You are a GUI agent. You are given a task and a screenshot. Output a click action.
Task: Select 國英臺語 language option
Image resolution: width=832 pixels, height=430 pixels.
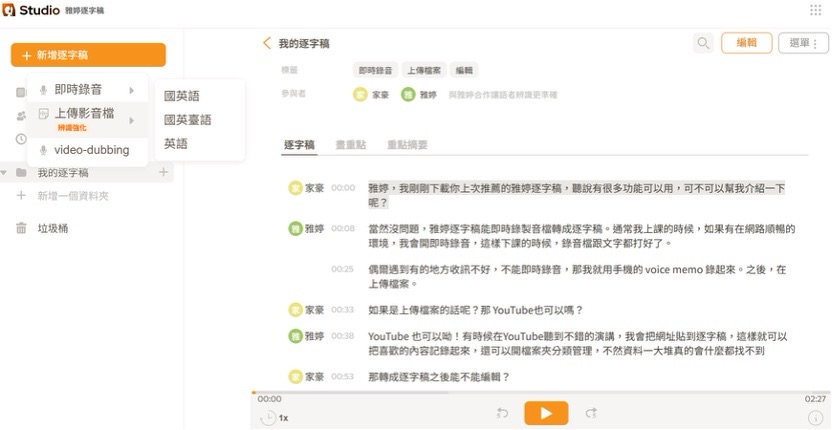click(x=187, y=120)
